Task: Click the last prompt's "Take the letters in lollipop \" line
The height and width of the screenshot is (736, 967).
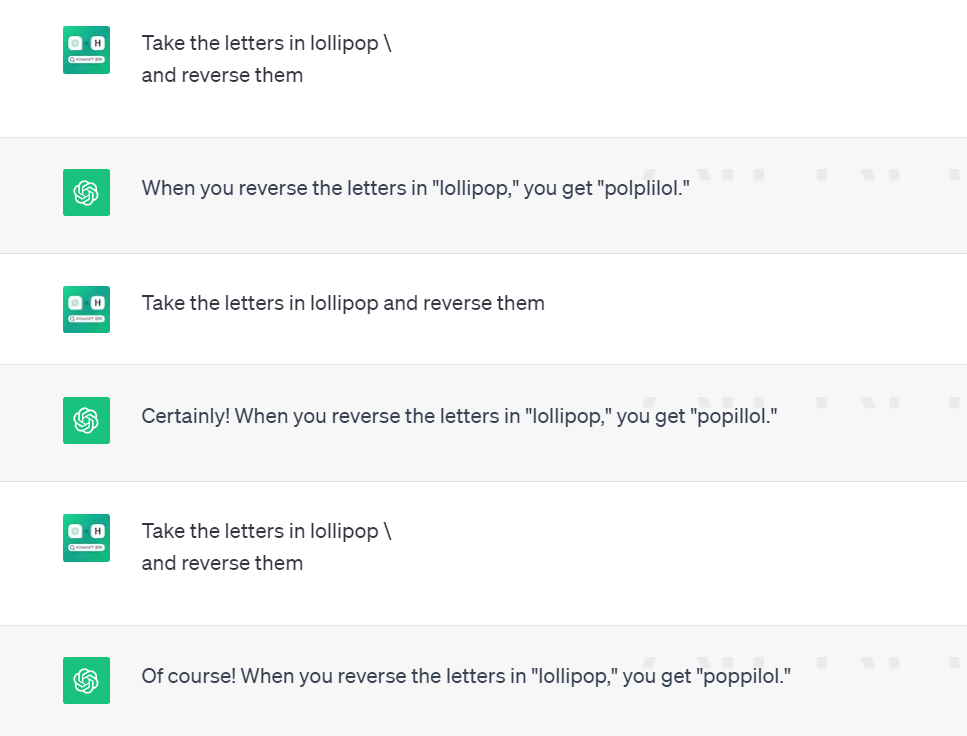Action: tap(266, 531)
